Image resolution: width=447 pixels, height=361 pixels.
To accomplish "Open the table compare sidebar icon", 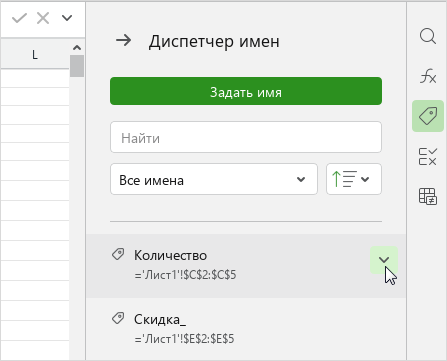I will pos(428,196).
